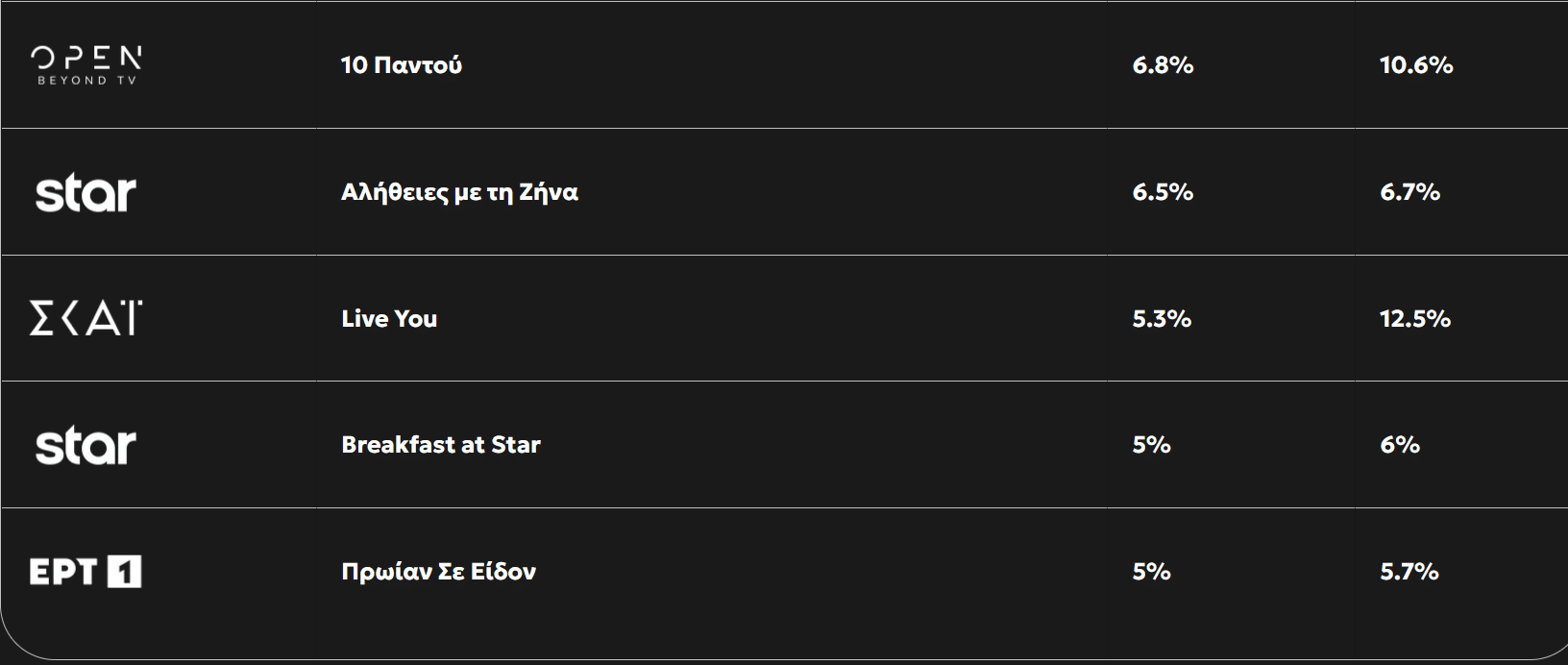Click the 6.7% share value
The height and width of the screenshot is (665, 1568).
(1410, 192)
